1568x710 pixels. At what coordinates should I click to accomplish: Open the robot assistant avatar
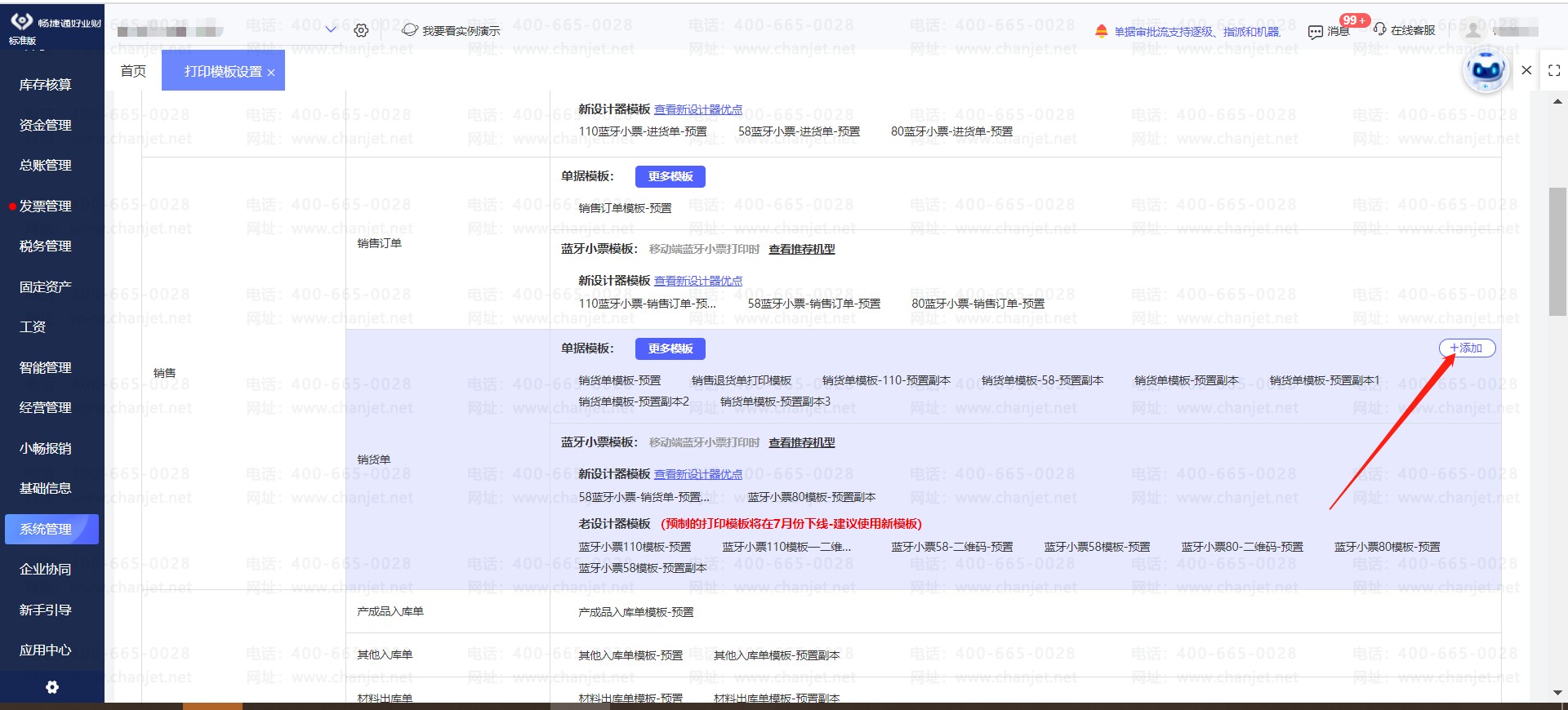pyautogui.click(x=1485, y=70)
